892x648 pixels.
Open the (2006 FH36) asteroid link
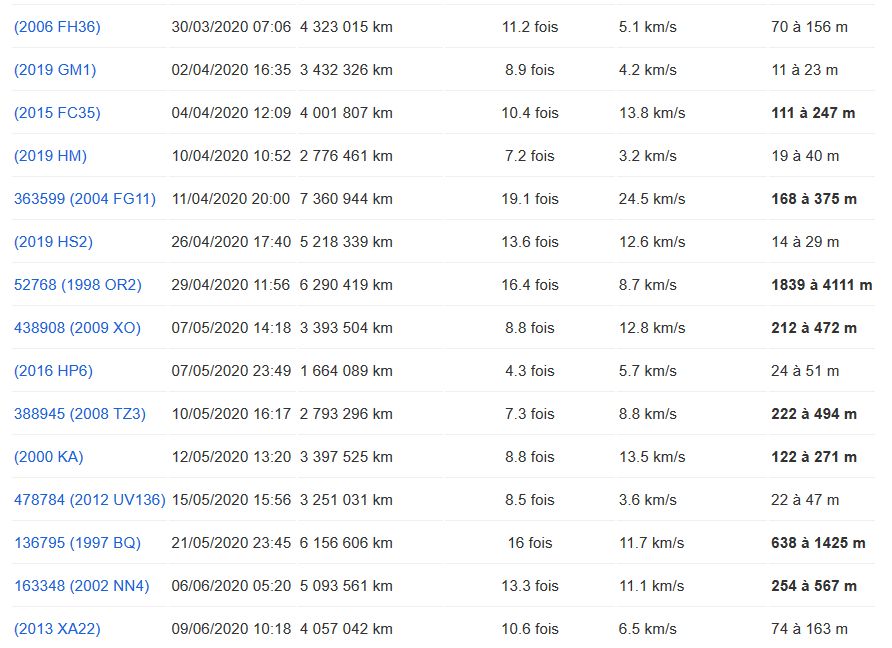coord(57,27)
